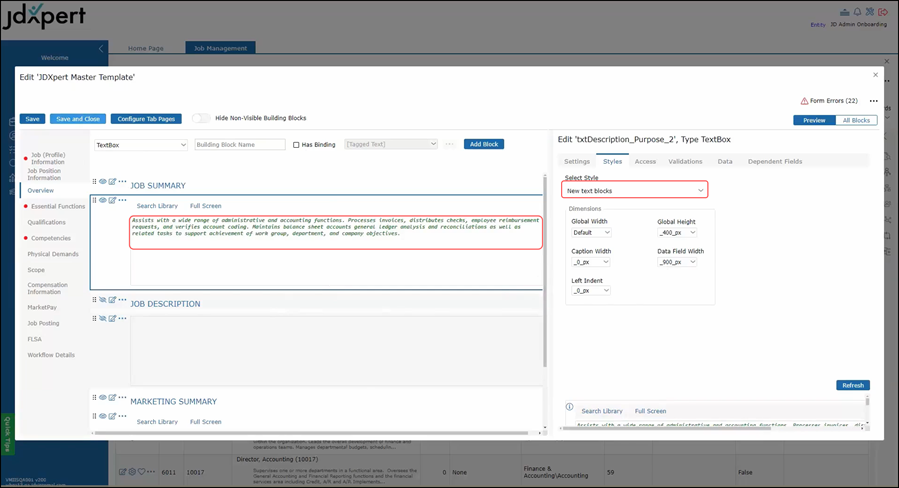Viewport: 899px width, 488px height.
Task: Click the Add Block button
Action: 483,145
